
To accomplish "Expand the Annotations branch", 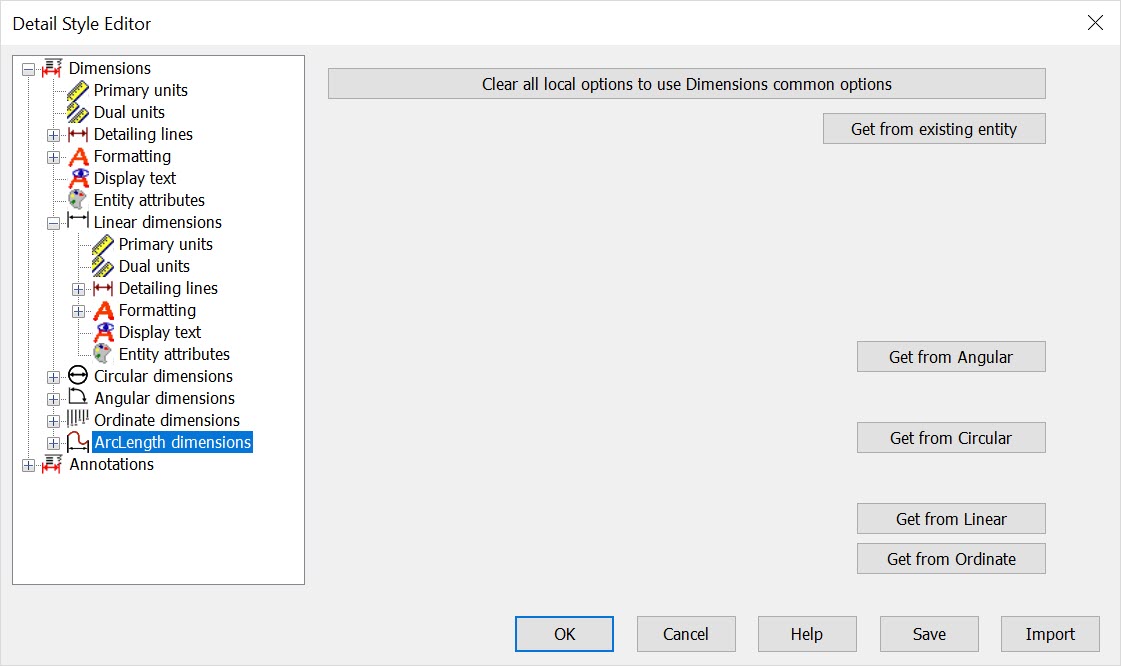I will pyautogui.click(x=27, y=464).
